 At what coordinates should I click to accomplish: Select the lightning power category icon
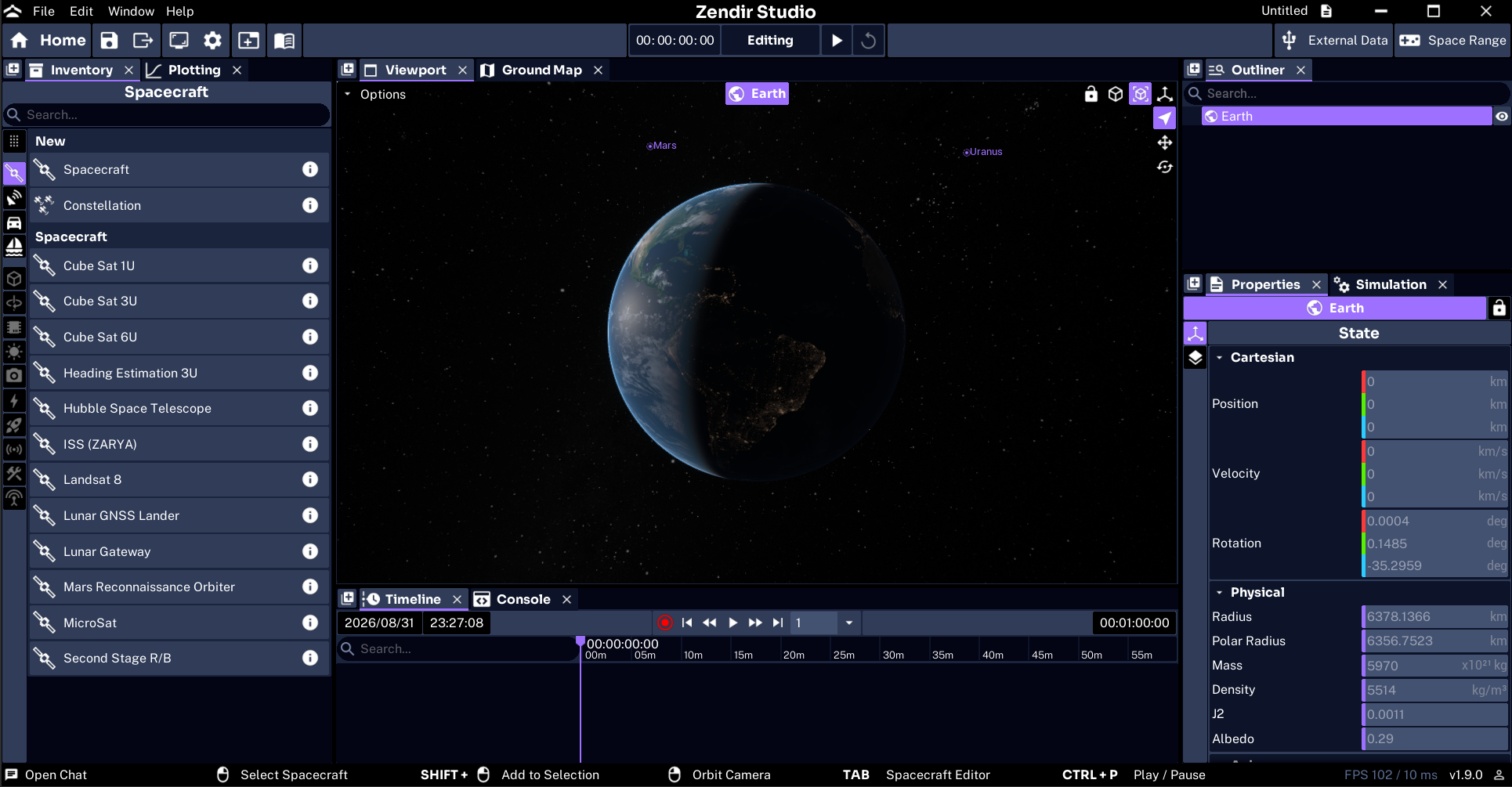pyautogui.click(x=14, y=401)
